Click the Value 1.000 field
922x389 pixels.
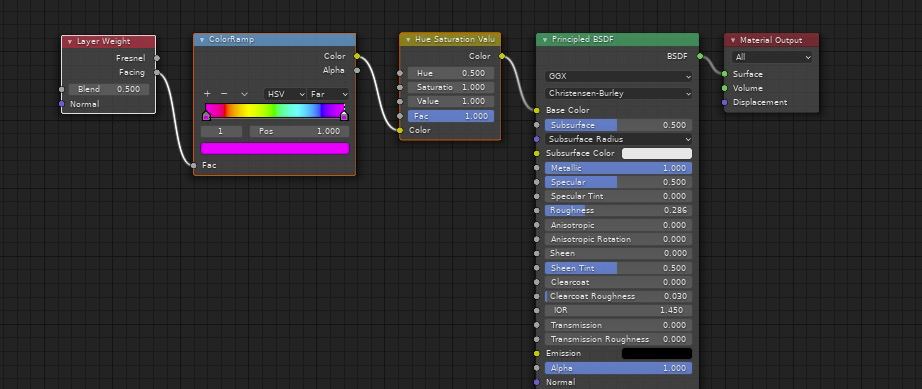click(451, 101)
